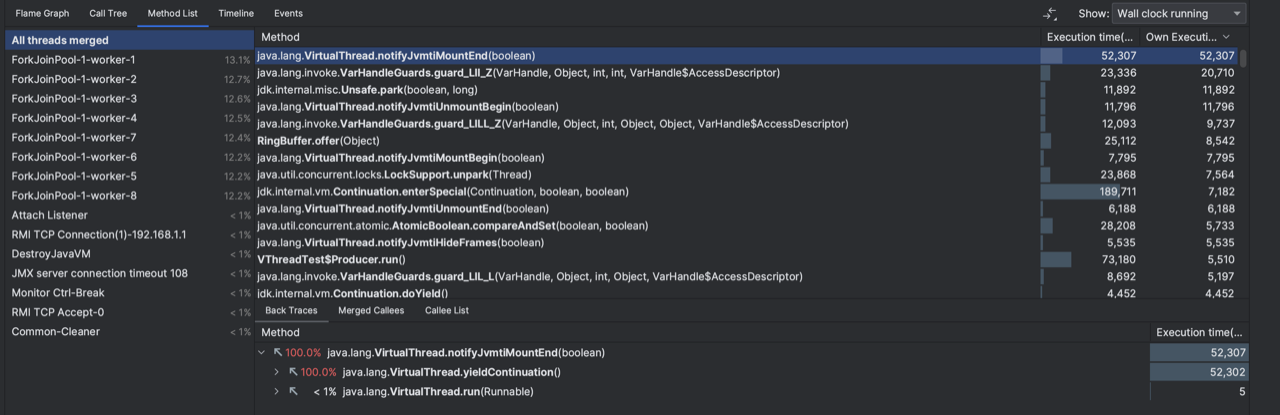Viewport: 1280px width, 415px height.
Task: Click the collapse/focus arrows icon beside Show
Action: coord(1050,14)
